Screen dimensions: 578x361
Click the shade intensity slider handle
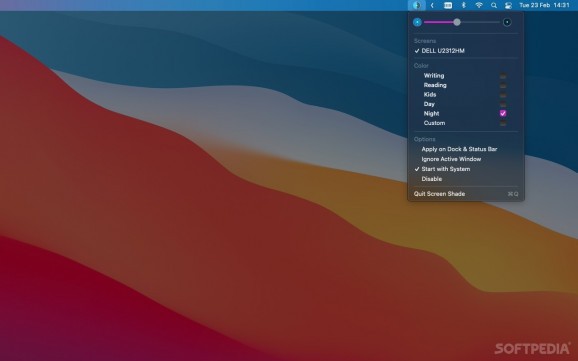tap(457, 22)
